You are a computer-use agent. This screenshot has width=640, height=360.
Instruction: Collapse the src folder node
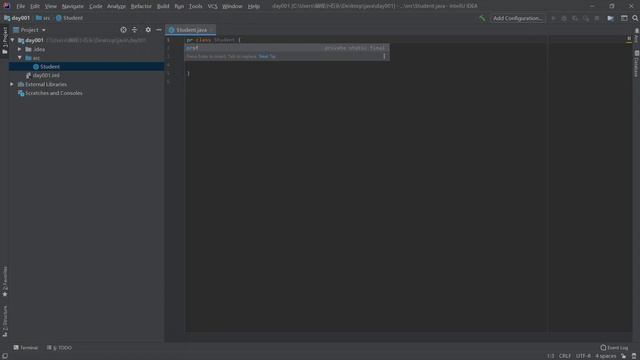[20, 58]
